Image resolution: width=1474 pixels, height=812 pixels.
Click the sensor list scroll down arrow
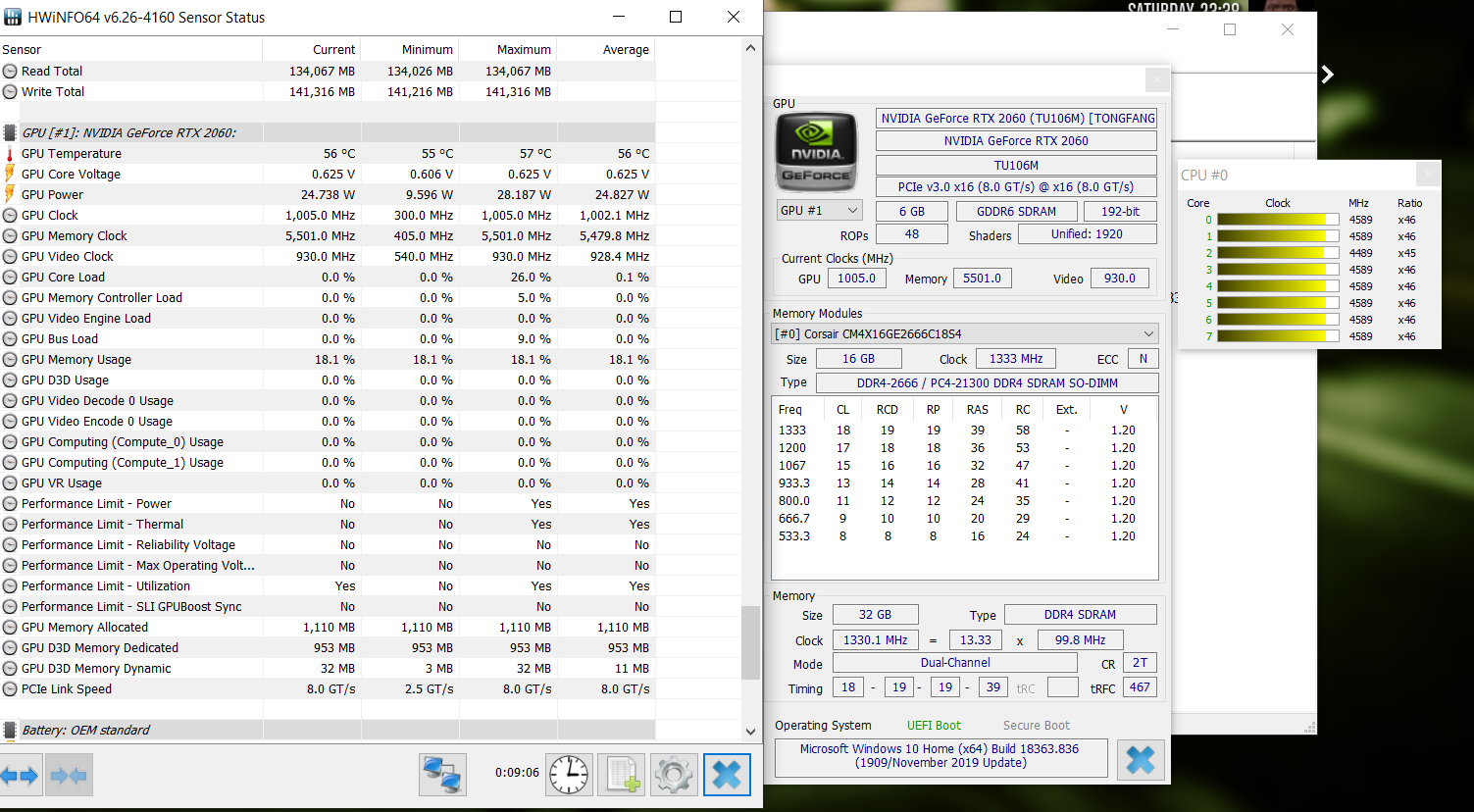coord(750,732)
